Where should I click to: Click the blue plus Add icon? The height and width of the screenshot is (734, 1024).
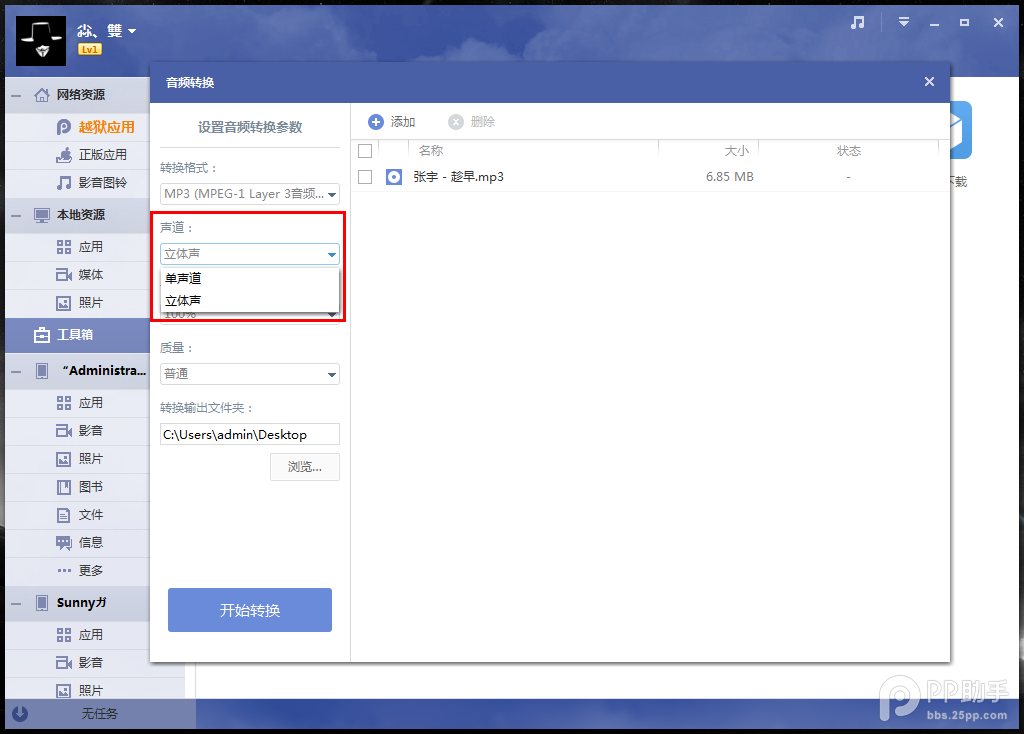coord(376,122)
